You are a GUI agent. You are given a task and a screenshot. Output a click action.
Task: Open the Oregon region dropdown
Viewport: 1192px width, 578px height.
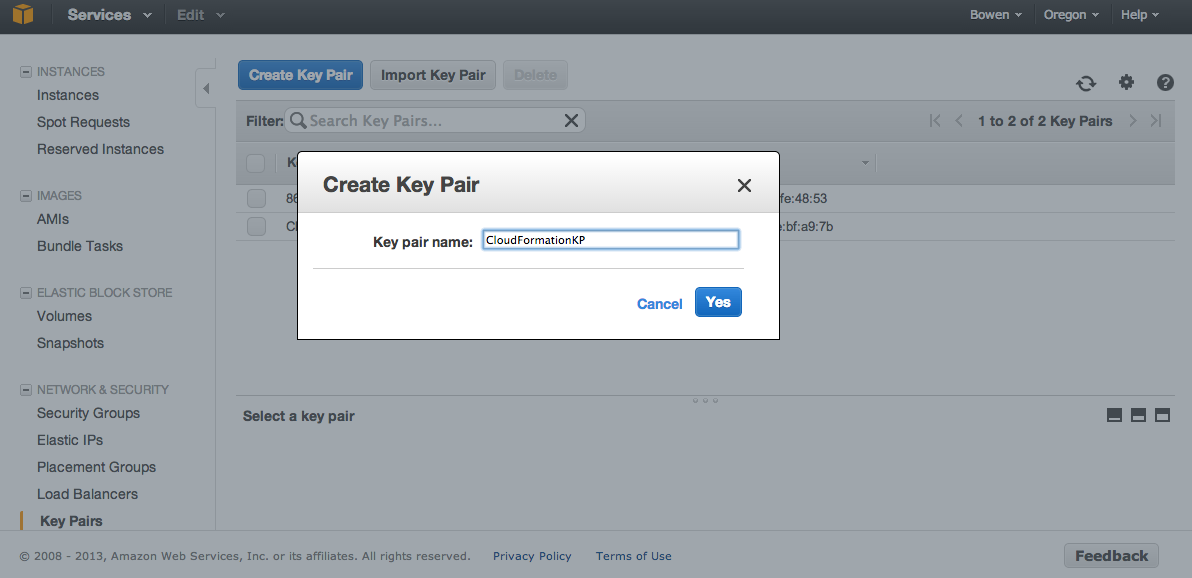coord(1071,14)
